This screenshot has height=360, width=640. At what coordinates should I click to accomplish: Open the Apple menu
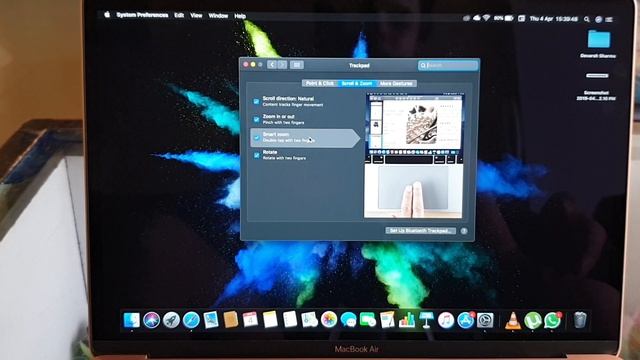[107, 15]
